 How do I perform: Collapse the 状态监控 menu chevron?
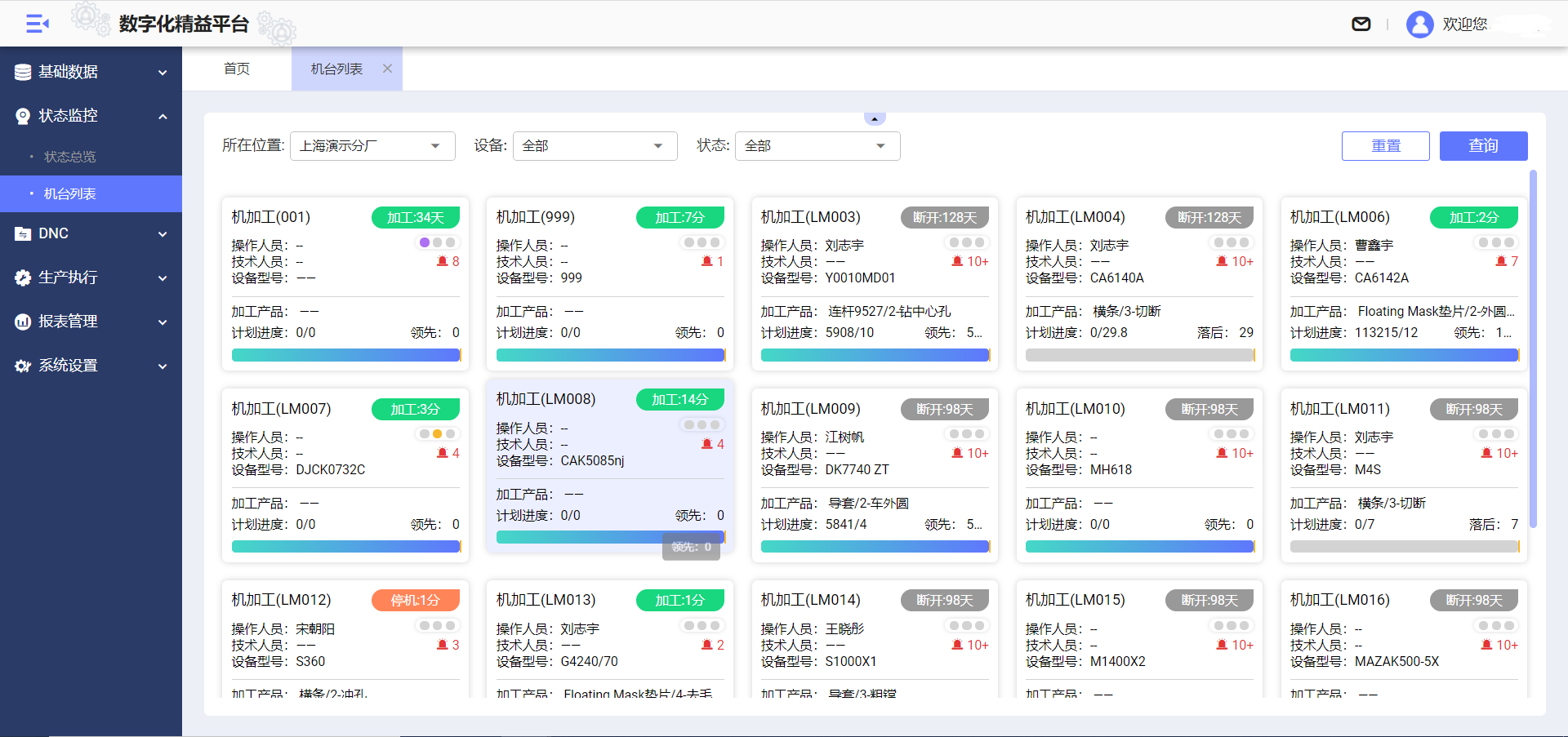(163, 117)
